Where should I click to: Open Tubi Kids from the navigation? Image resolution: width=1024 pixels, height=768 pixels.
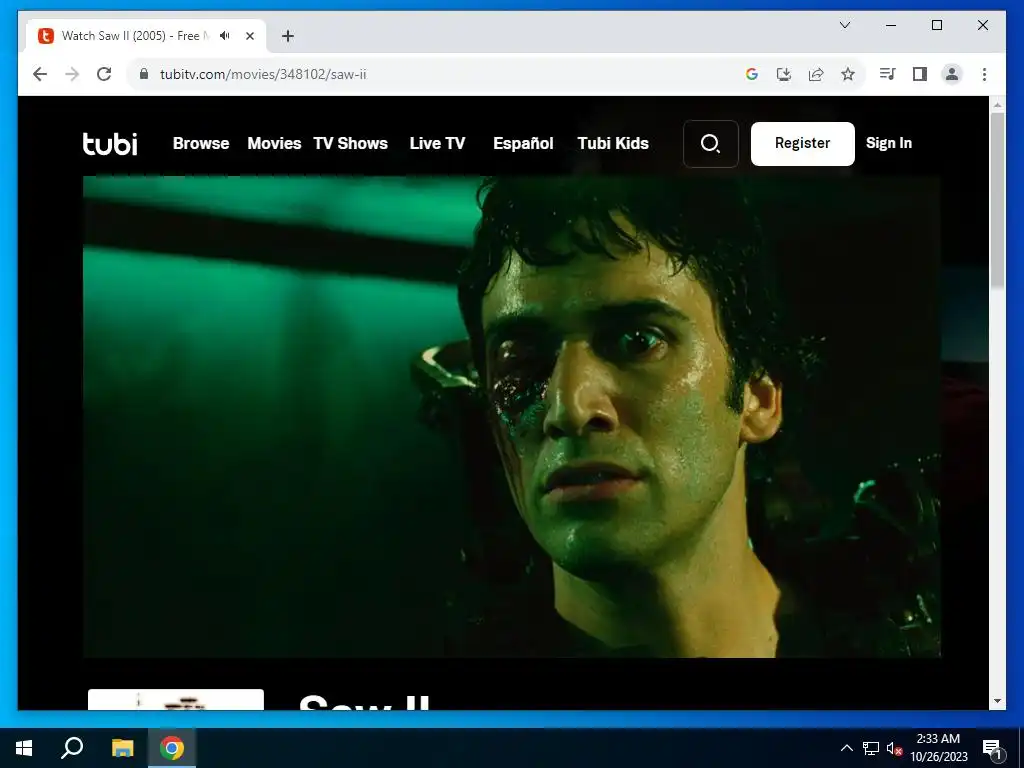[613, 144]
